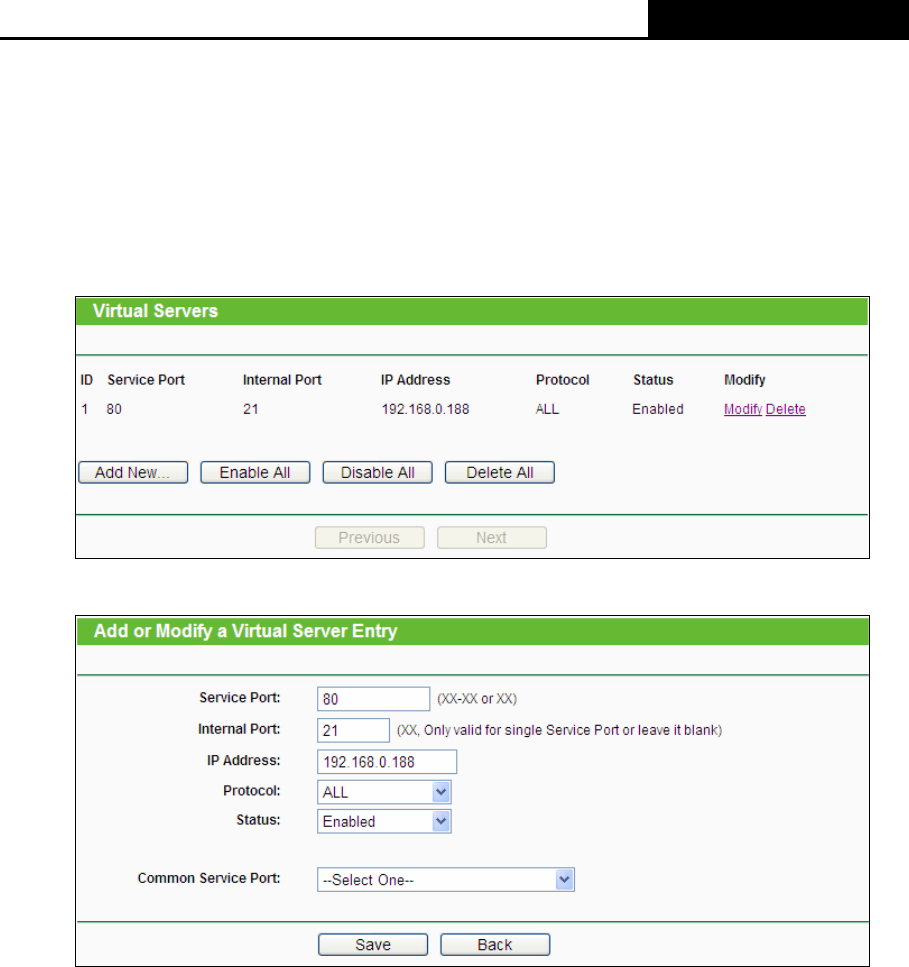
Task: Click the Status column header
Action: point(653,380)
